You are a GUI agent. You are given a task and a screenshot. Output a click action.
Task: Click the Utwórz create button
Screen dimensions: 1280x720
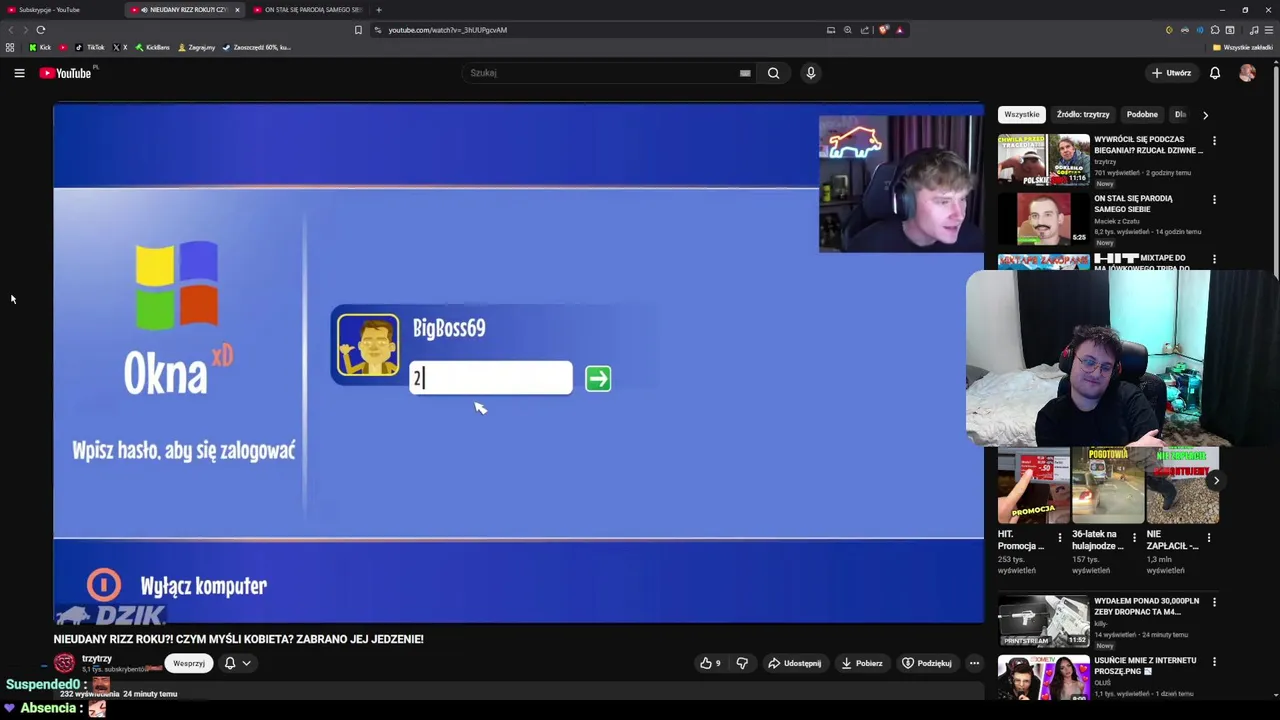(x=1171, y=73)
